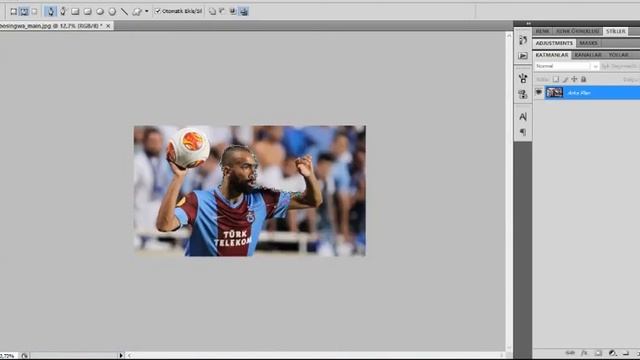Viewport: 640px width, 360px height.
Task: Switch to the KATMANLAR layers tab
Action: 552,55
